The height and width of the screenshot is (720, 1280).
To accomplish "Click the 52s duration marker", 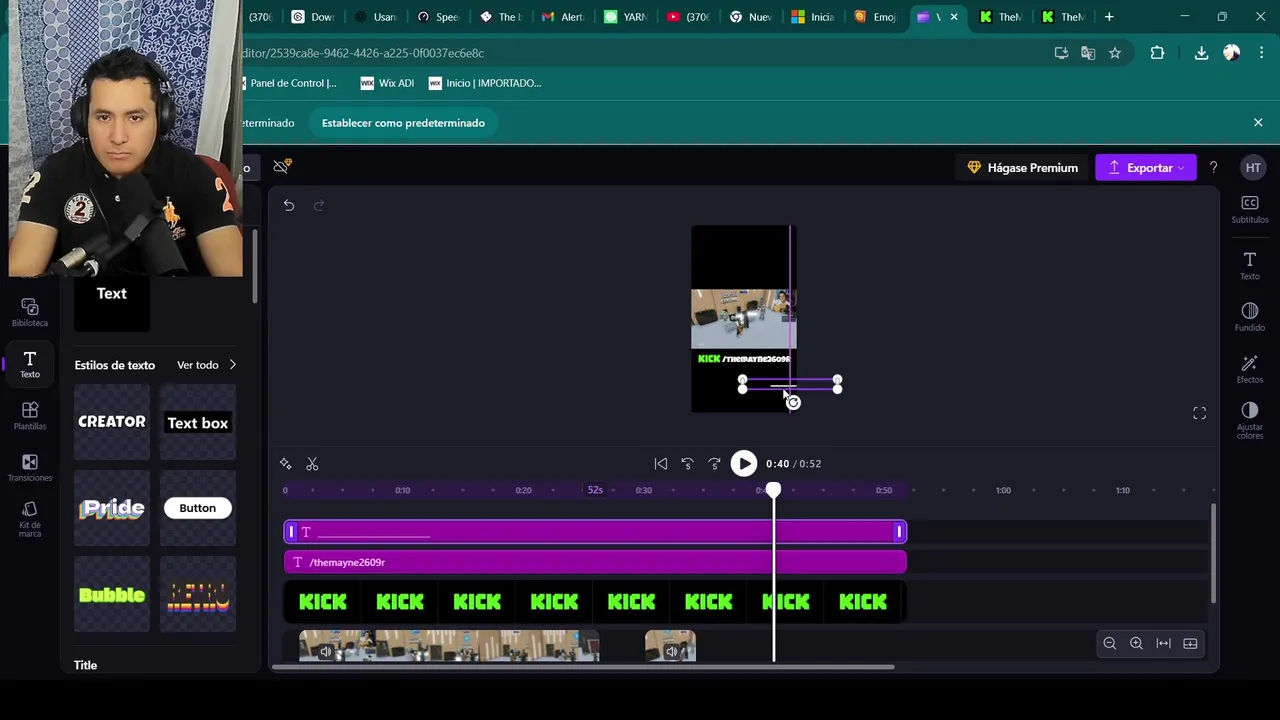I will point(595,490).
